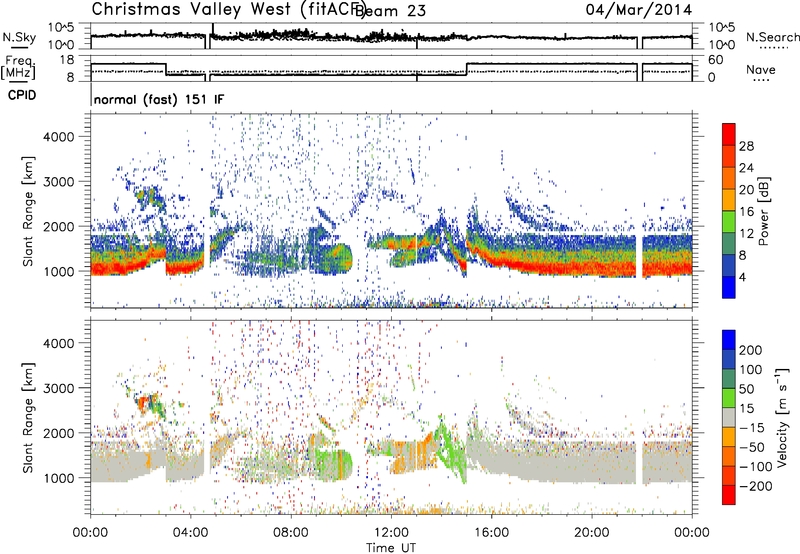Click the '200' tick on the velocity scale
The width and height of the screenshot is (800, 554).
[751, 350]
